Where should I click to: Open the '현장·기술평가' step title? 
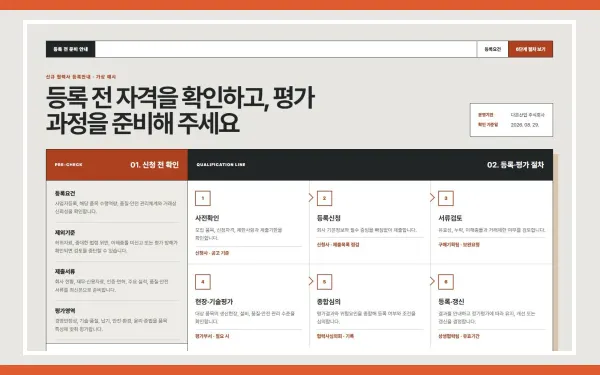click(x=214, y=302)
